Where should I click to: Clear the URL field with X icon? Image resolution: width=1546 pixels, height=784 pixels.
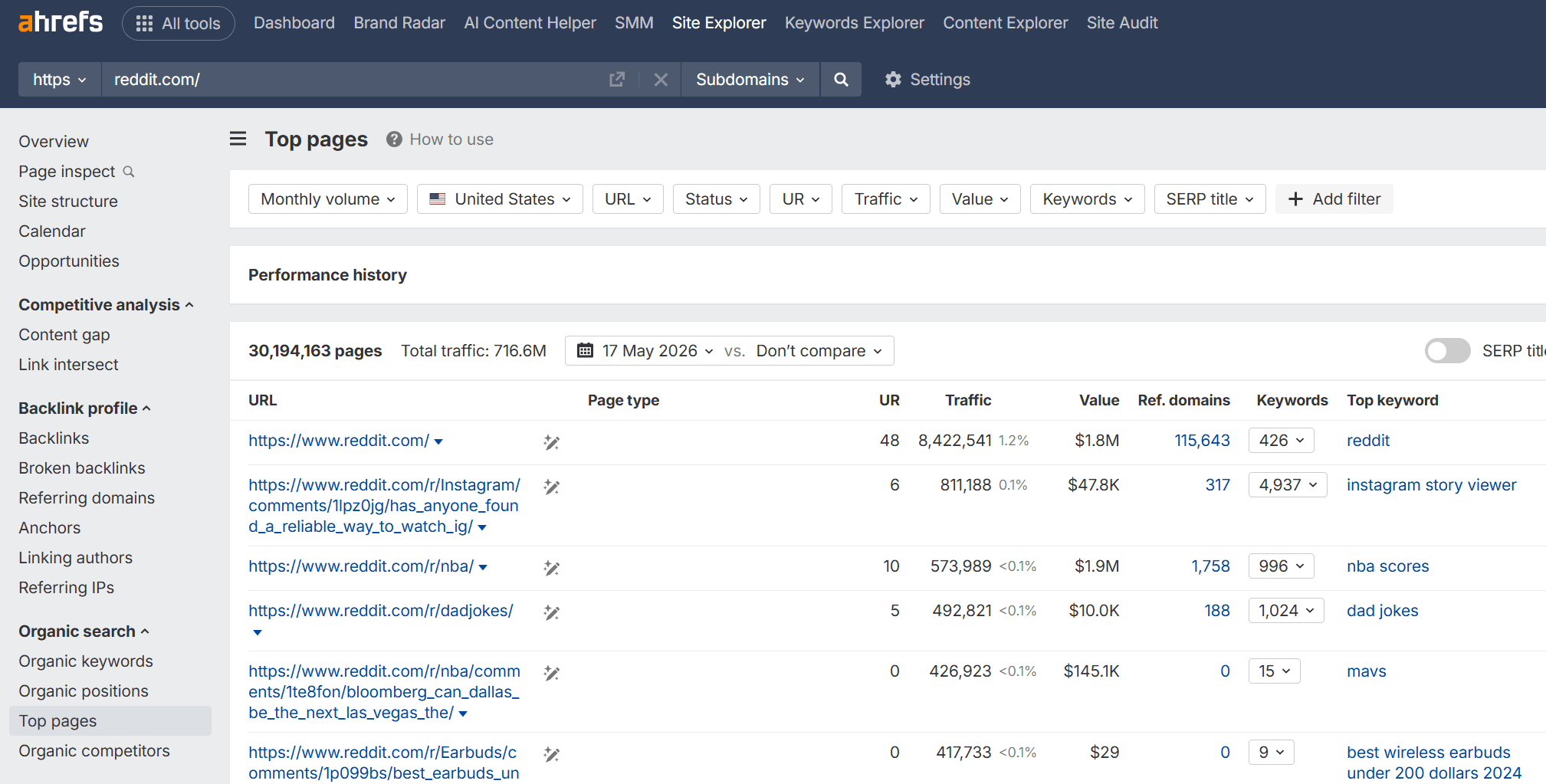click(661, 80)
